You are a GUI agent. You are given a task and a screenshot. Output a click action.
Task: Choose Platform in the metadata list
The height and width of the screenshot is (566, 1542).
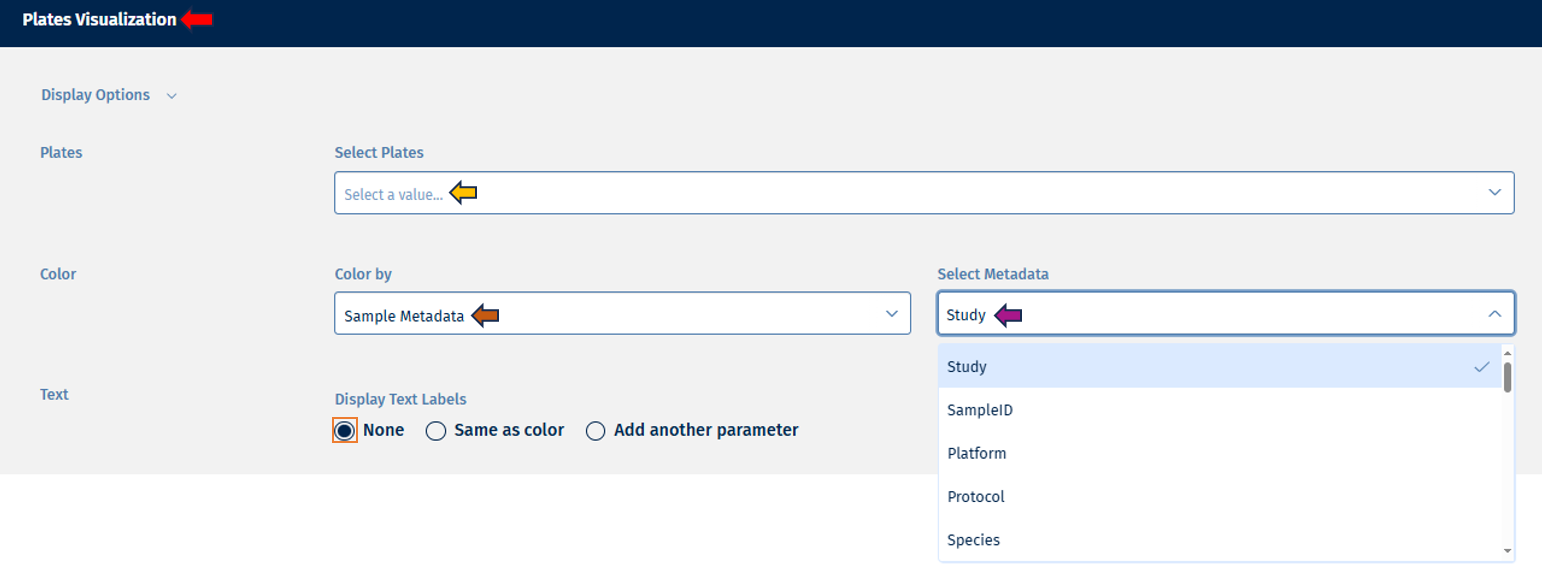pyautogui.click(x=976, y=453)
